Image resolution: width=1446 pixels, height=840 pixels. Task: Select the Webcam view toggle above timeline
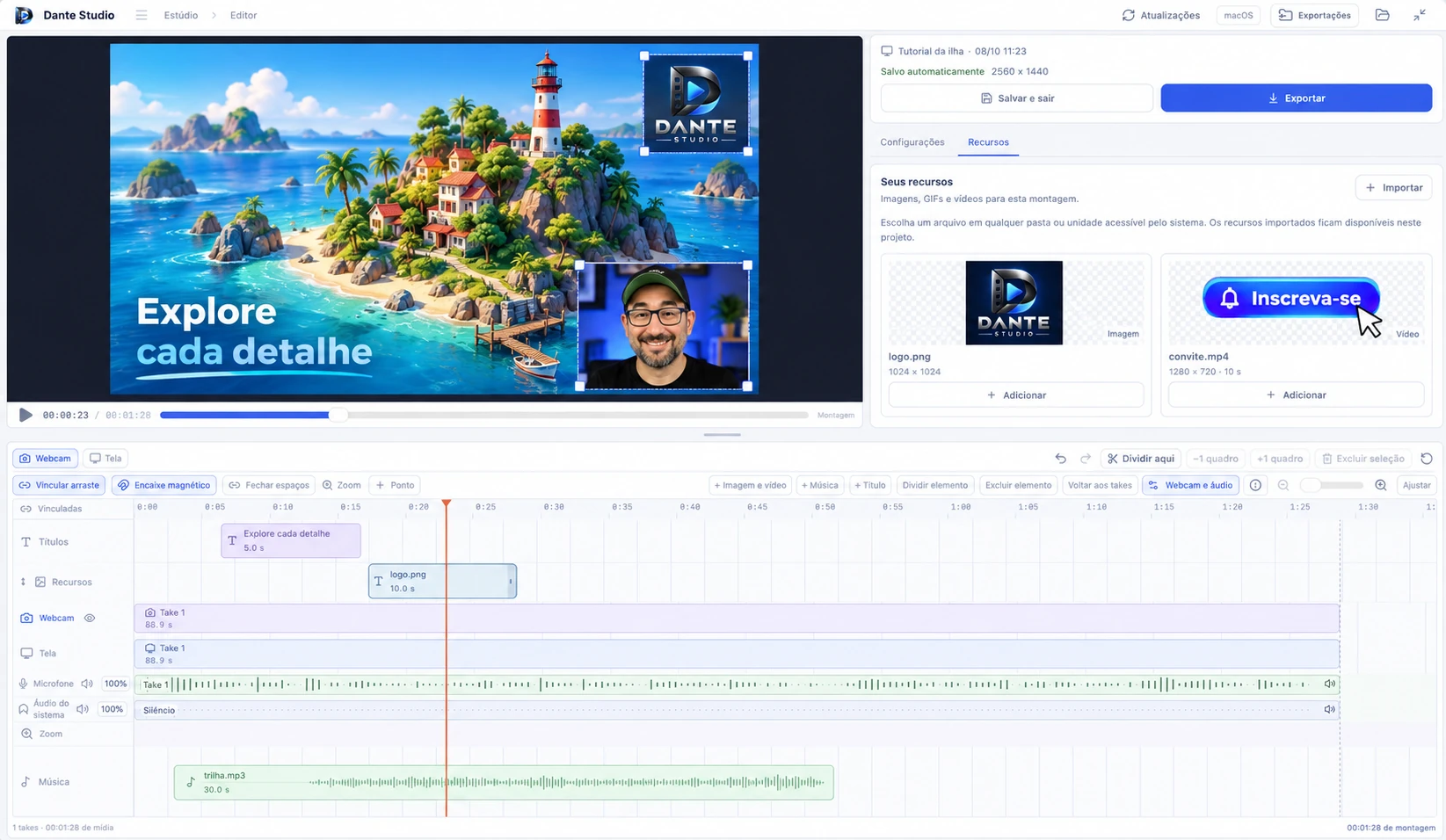(45, 459)
